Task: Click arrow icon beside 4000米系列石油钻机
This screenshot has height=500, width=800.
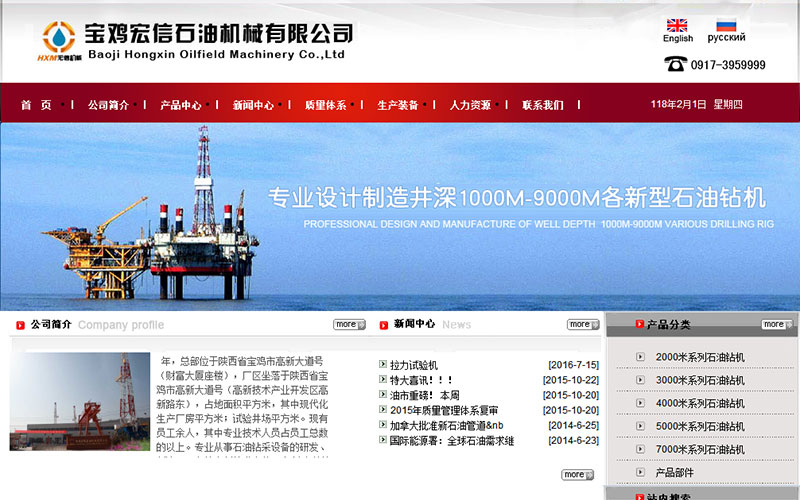Action: (x=640, y=403)
